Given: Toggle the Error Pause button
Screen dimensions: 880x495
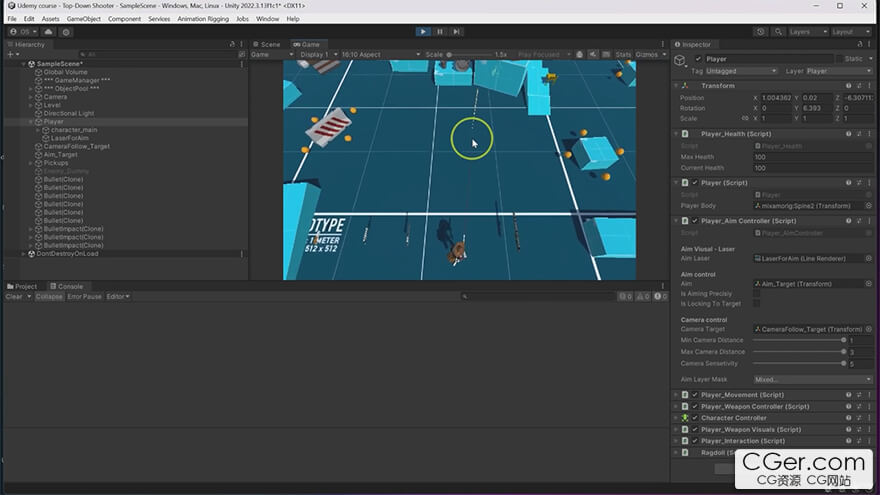Looking at the screenshot, I should point(84,296).
